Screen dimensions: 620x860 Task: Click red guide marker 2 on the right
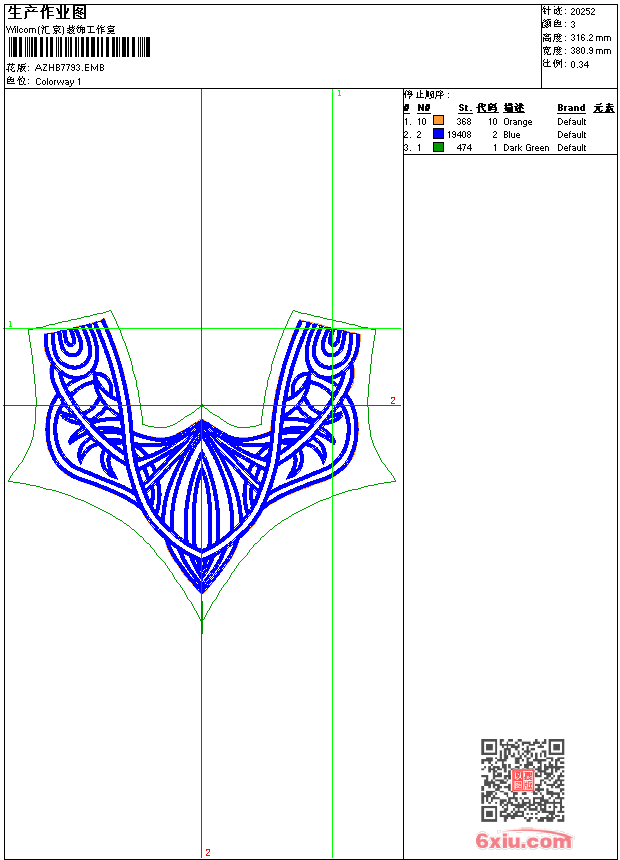click(x=393, y=400)
